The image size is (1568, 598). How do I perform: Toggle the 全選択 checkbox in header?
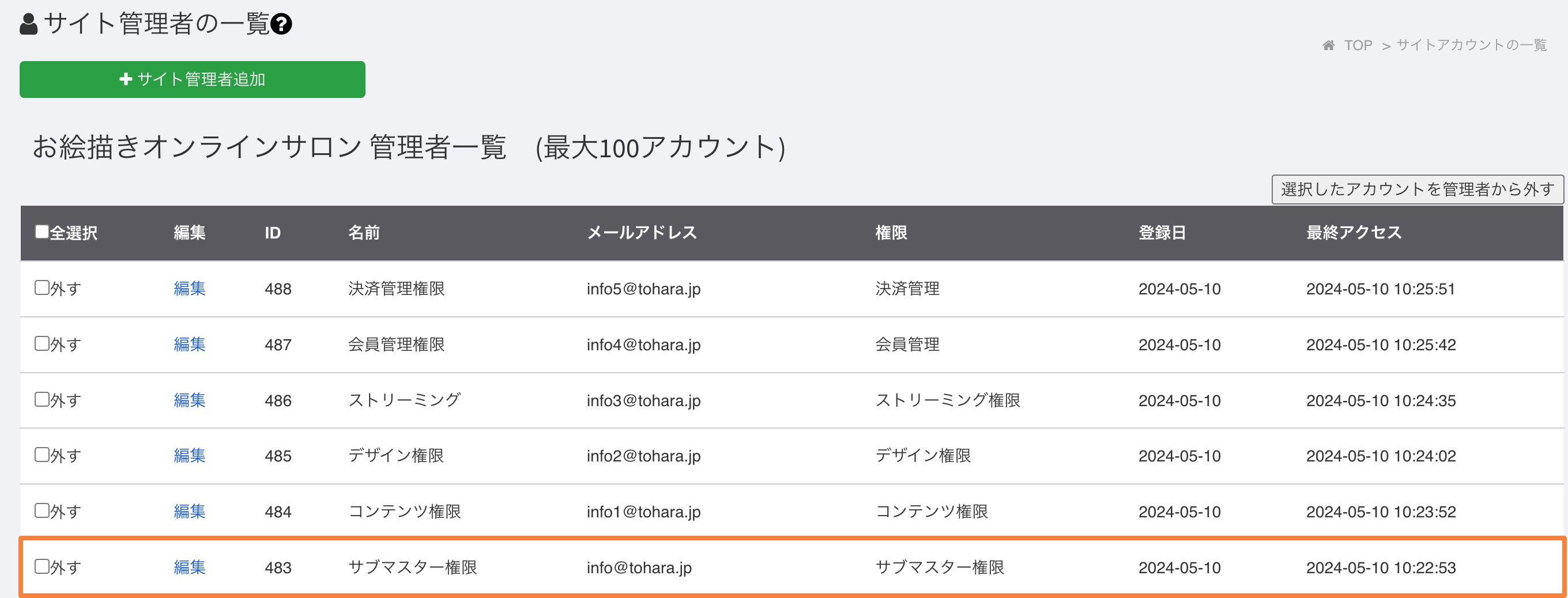tap(42, 232)
